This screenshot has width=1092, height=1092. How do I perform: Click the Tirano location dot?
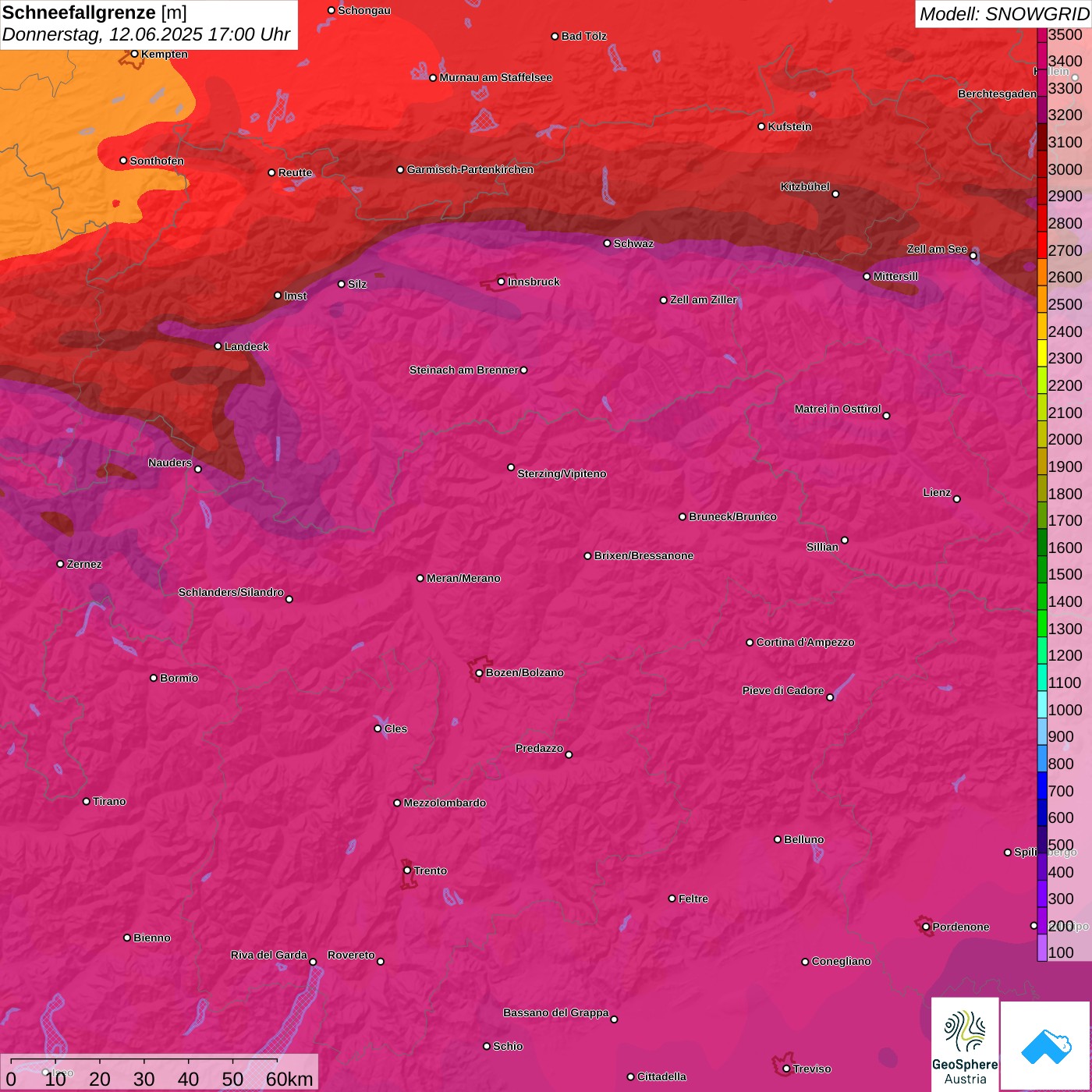87,801
